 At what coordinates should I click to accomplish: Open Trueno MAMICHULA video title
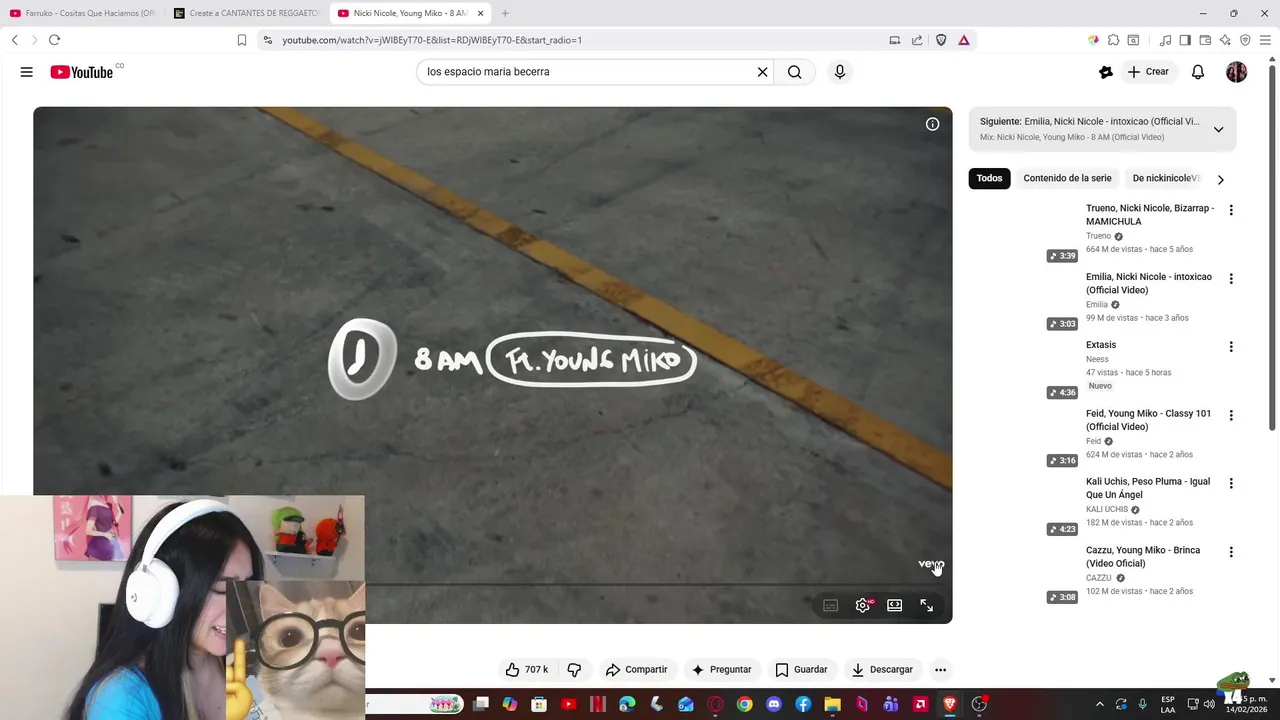[x=1150, y=215]
